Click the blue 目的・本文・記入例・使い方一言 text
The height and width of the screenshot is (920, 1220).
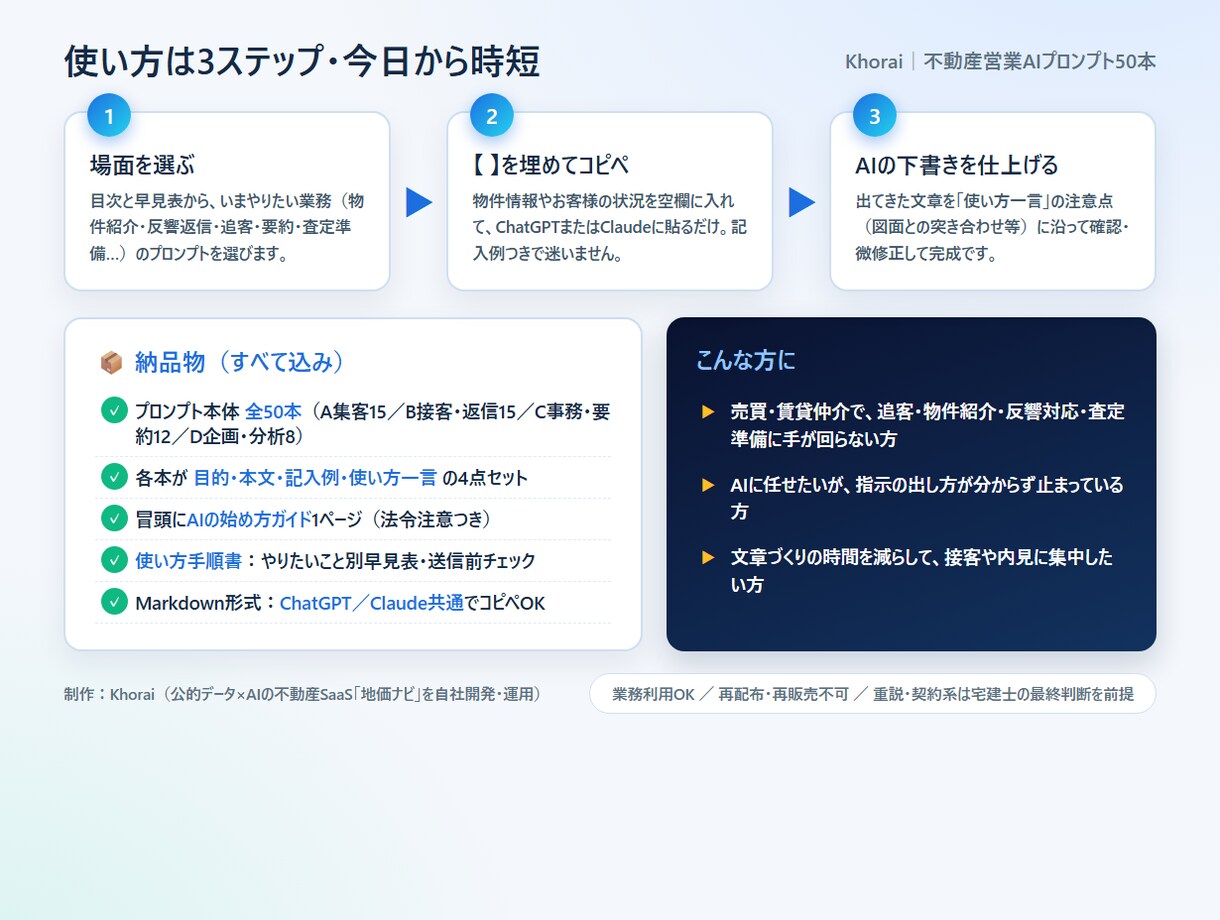[315, 478]
